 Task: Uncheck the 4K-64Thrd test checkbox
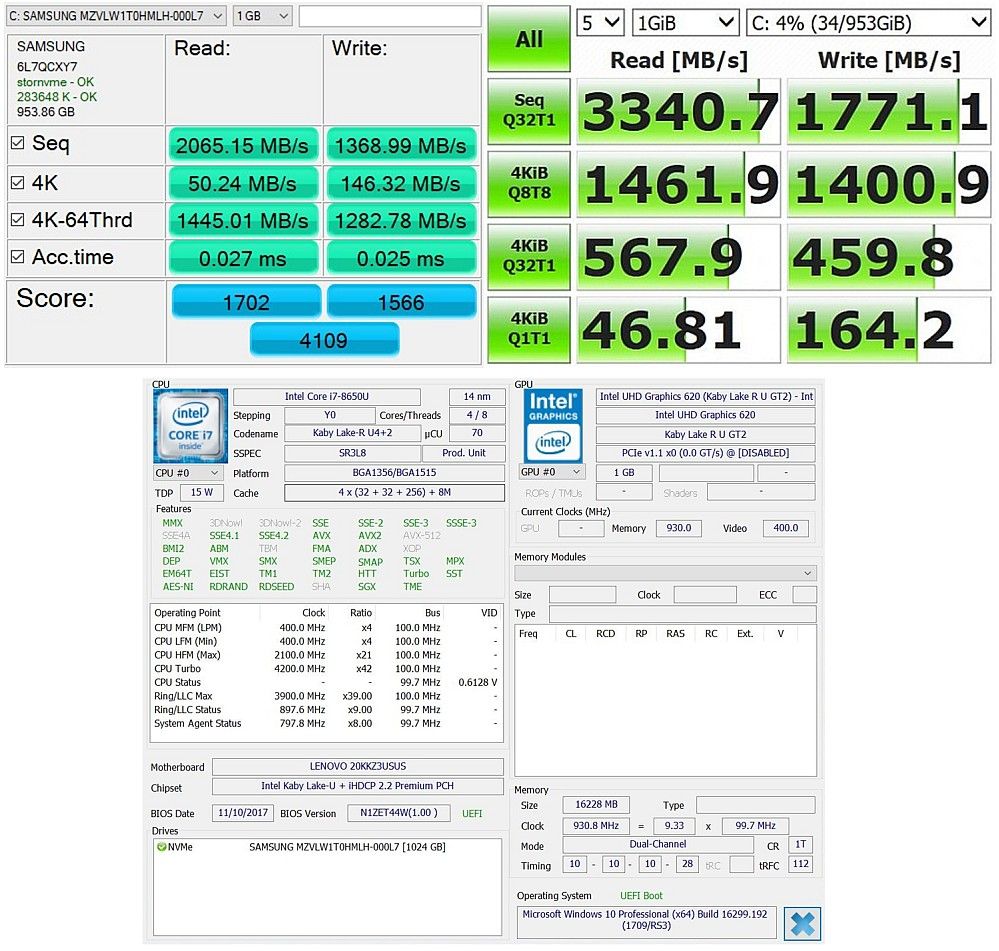coord(18,220)
